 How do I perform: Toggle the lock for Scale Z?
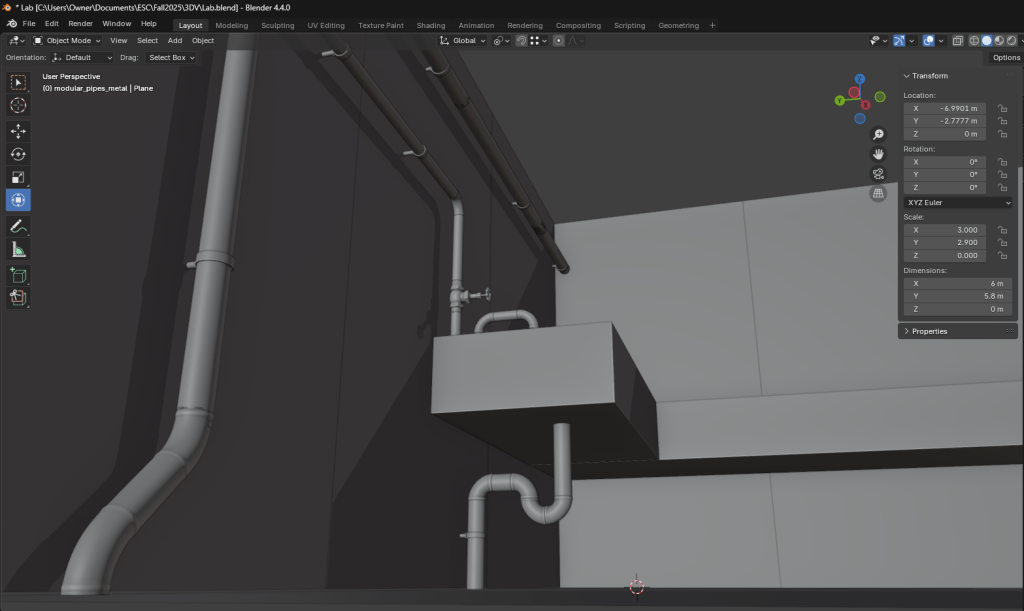[x=1001, y=255]
